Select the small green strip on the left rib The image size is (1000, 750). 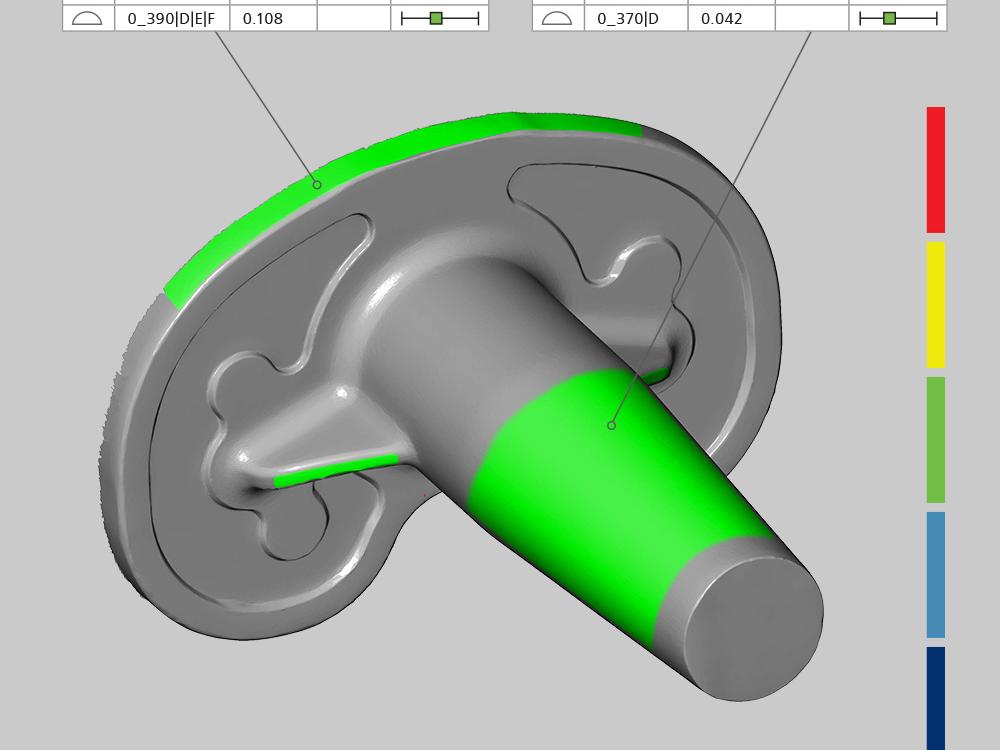tap(335, 471)
